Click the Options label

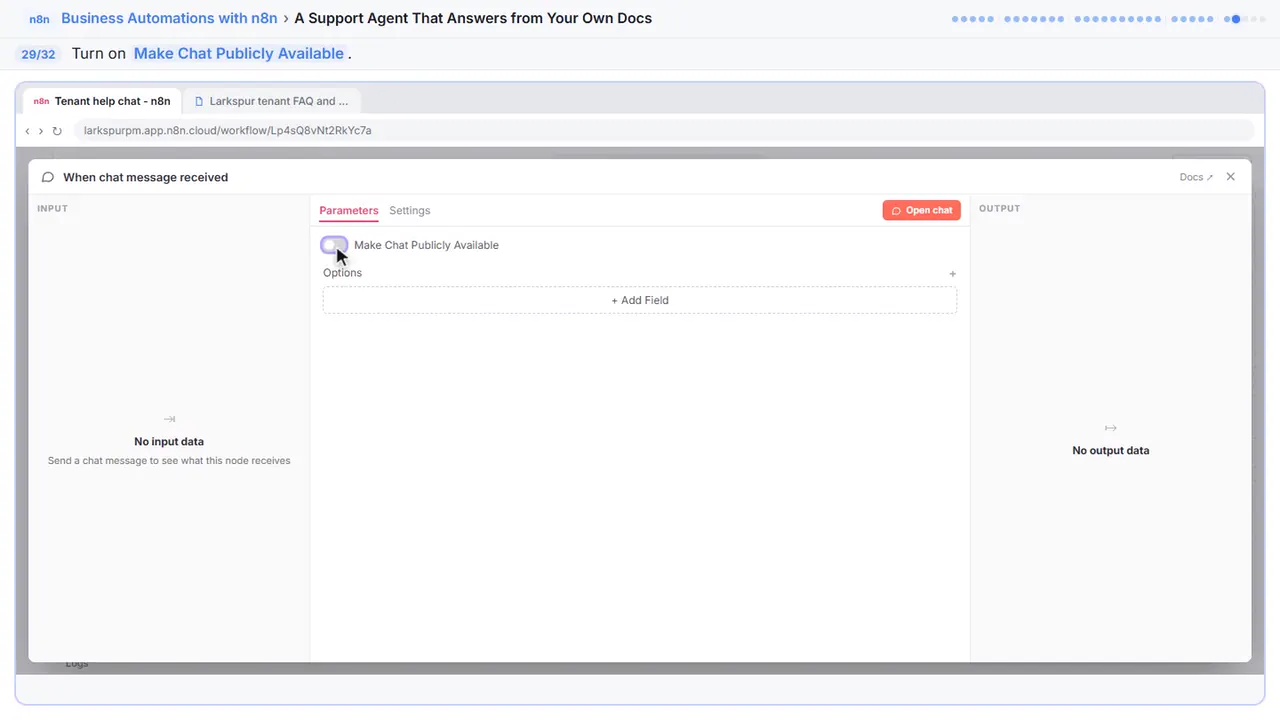pyautogui.click(x=342, y=273)
